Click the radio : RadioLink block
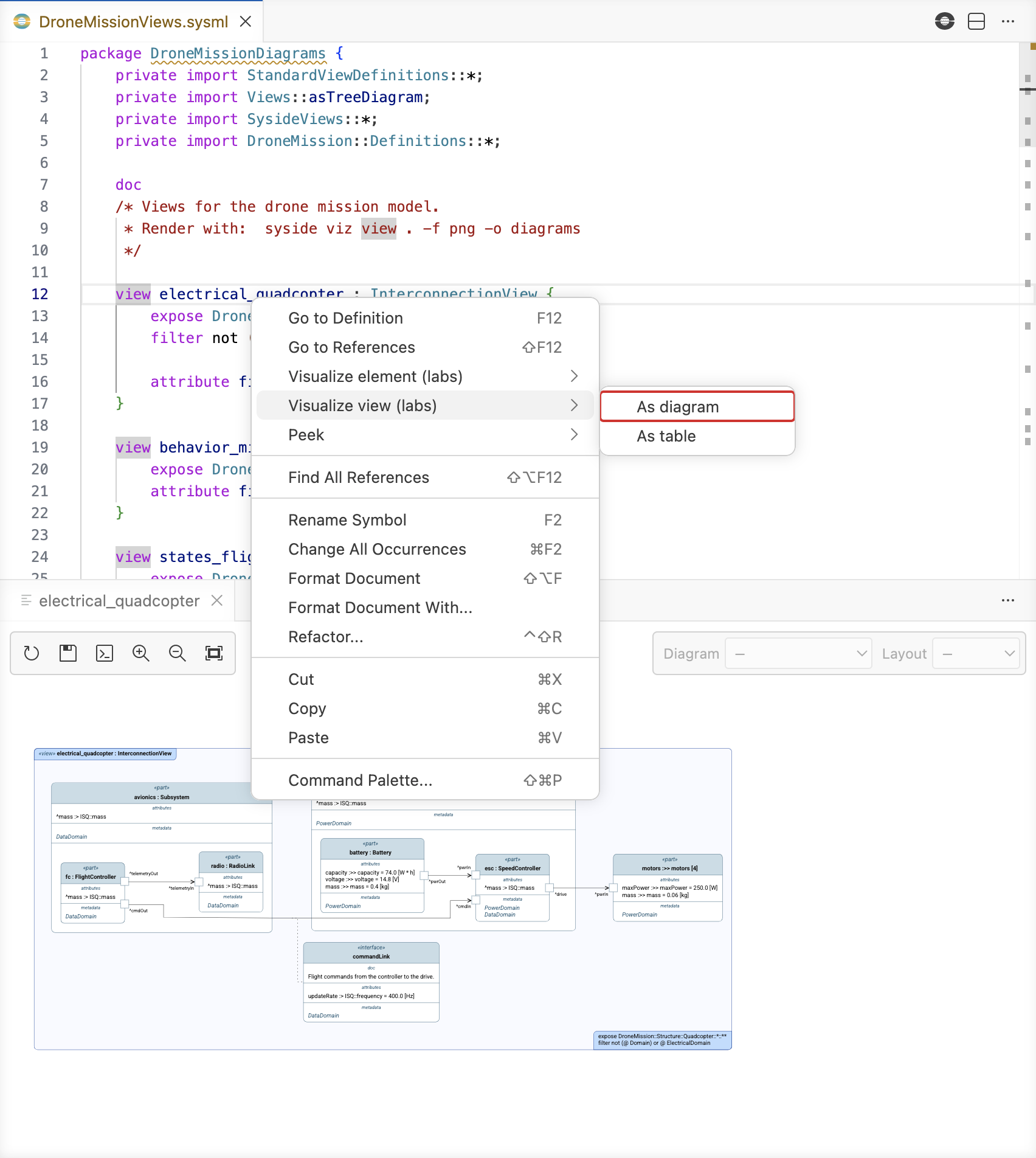 coord(231,882)
